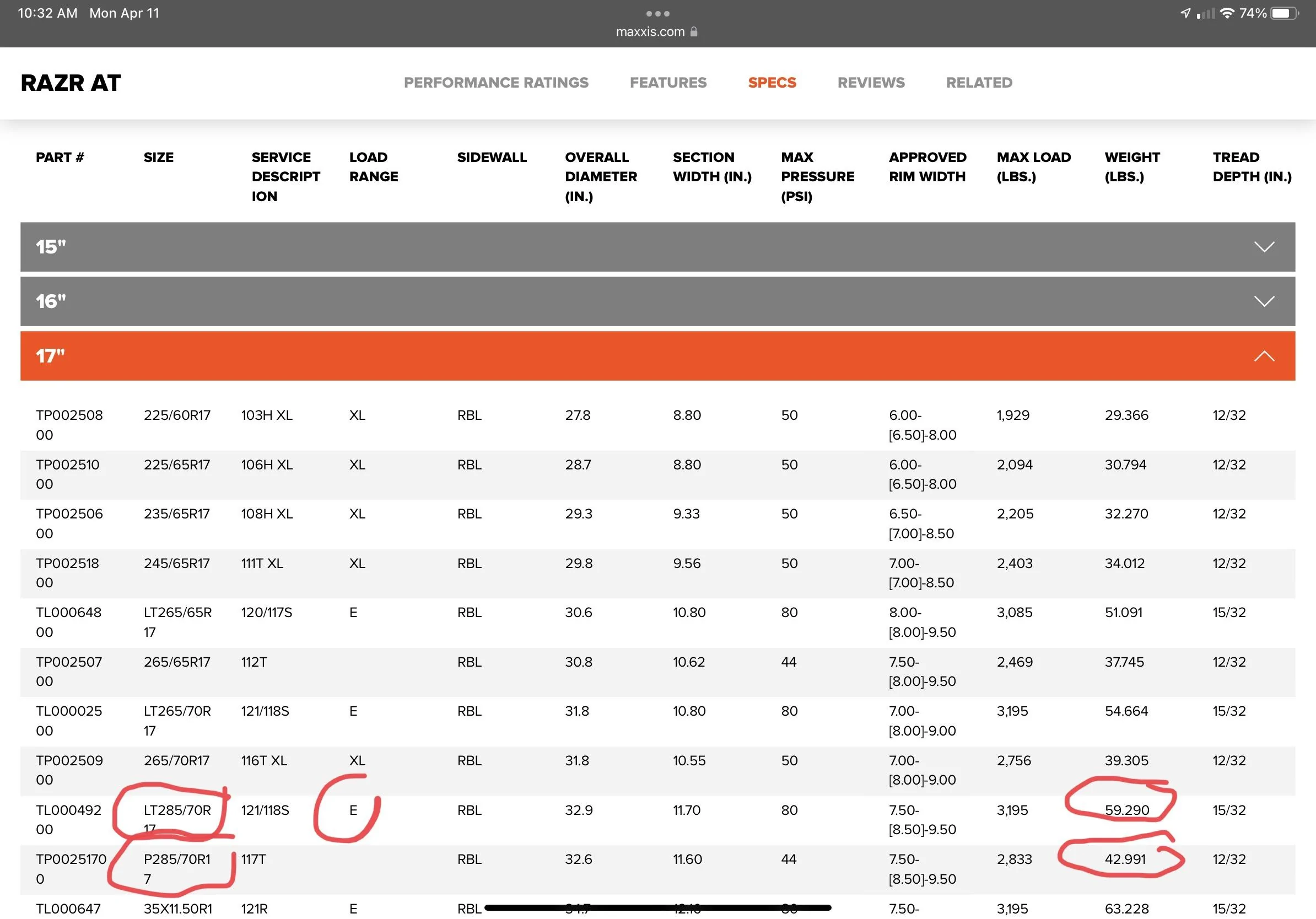Select the 63.228 weight value
Image resolution: width=1316 pixels, height=919 pixels.
tap(1127, 909)
